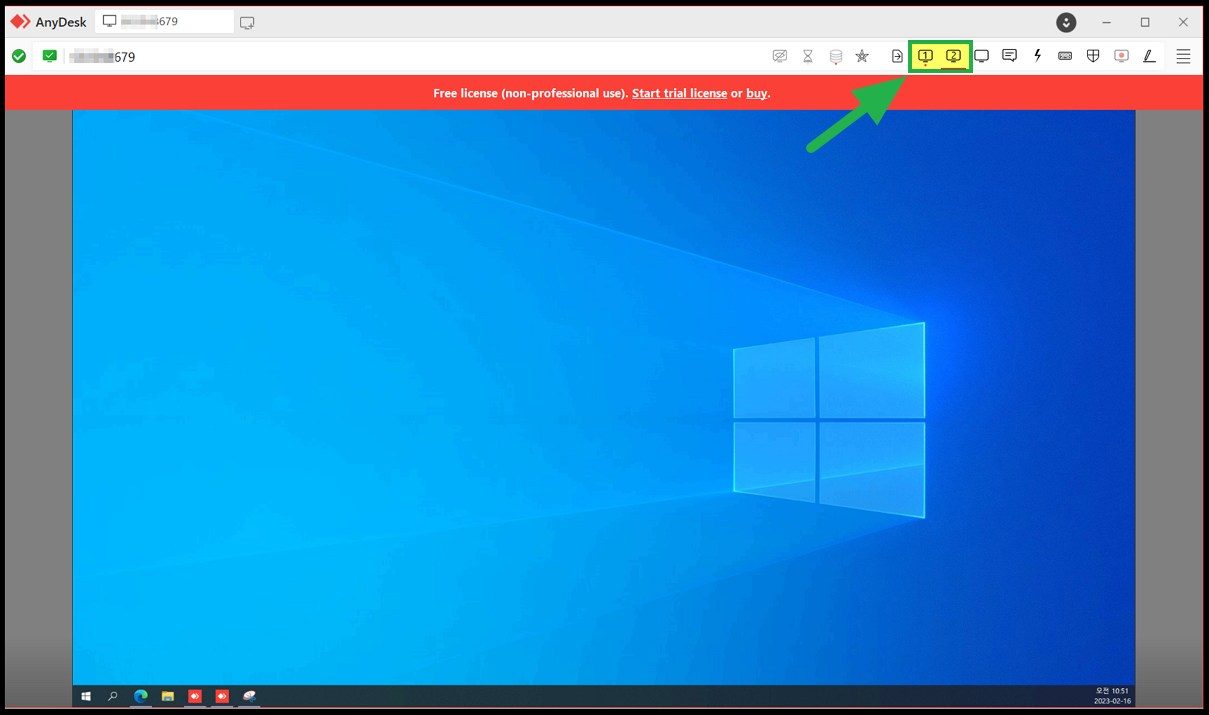
Task: Open the chat icon in the toolbar
Action: pyautogui.click(x=1010, y=56)
